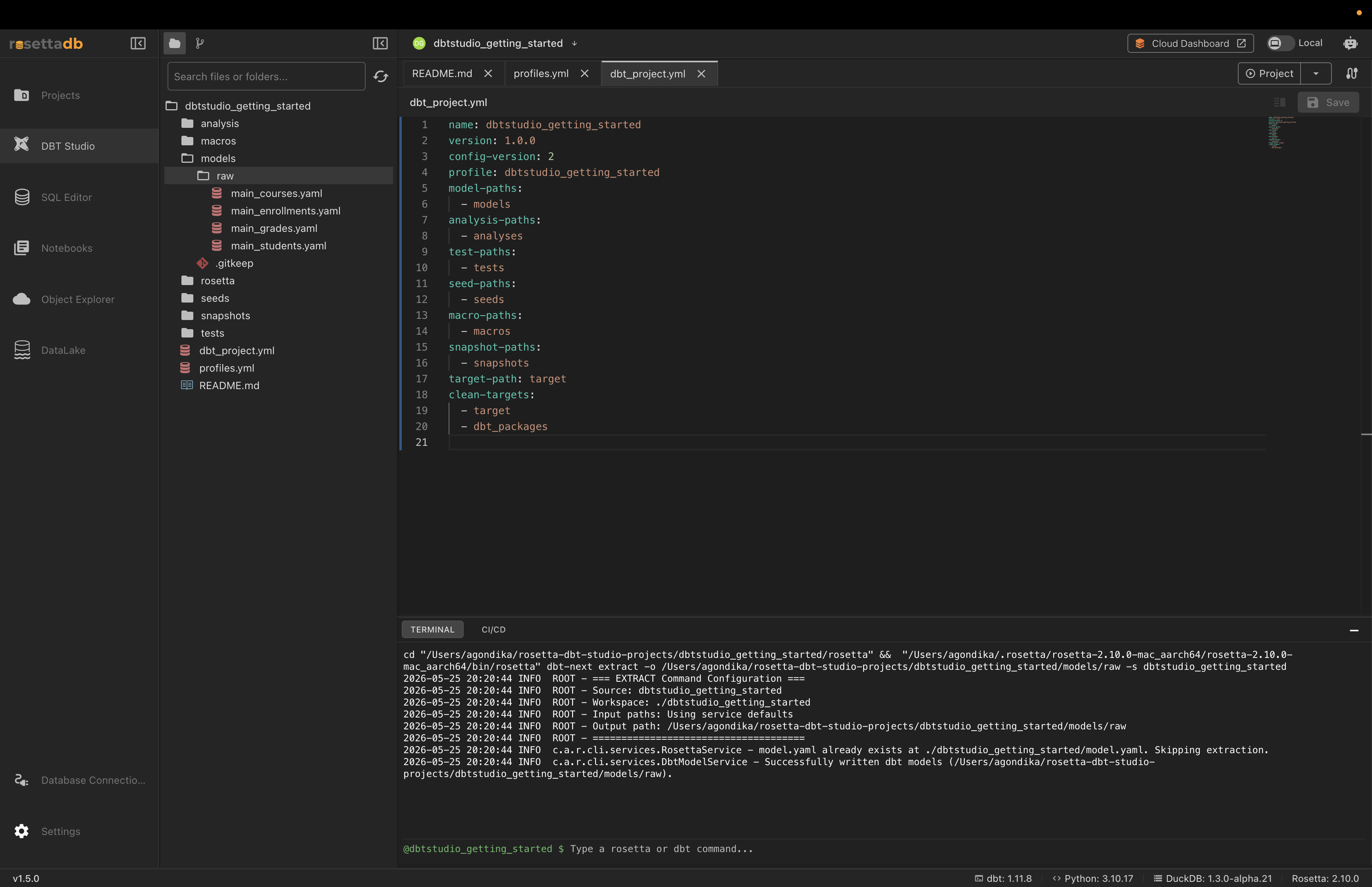Open the SQL Editor
The height and width of the screenshot is (887, 1372).
(x=79, y=197)
